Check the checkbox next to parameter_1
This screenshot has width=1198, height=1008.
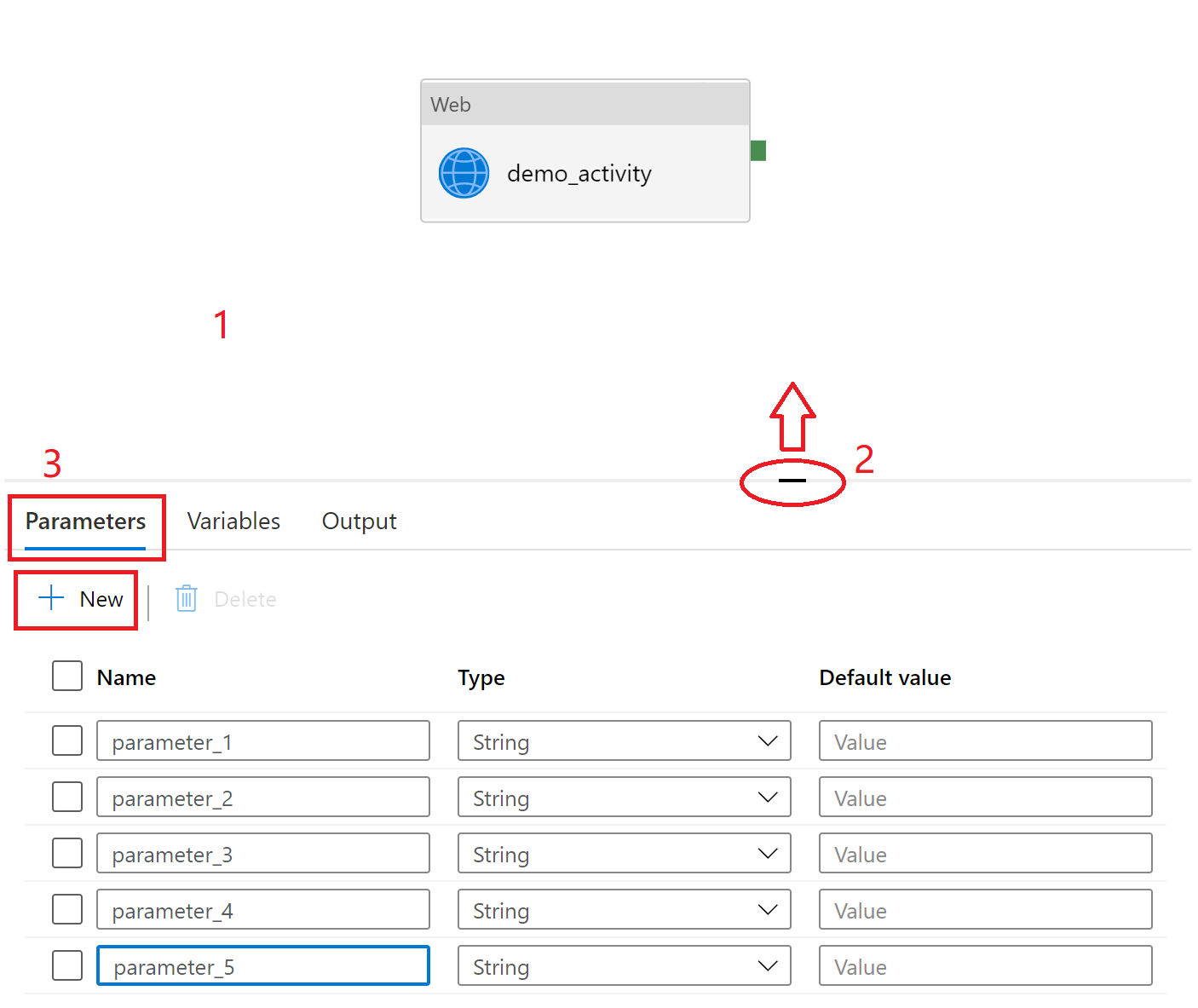[x=66, y=740]
